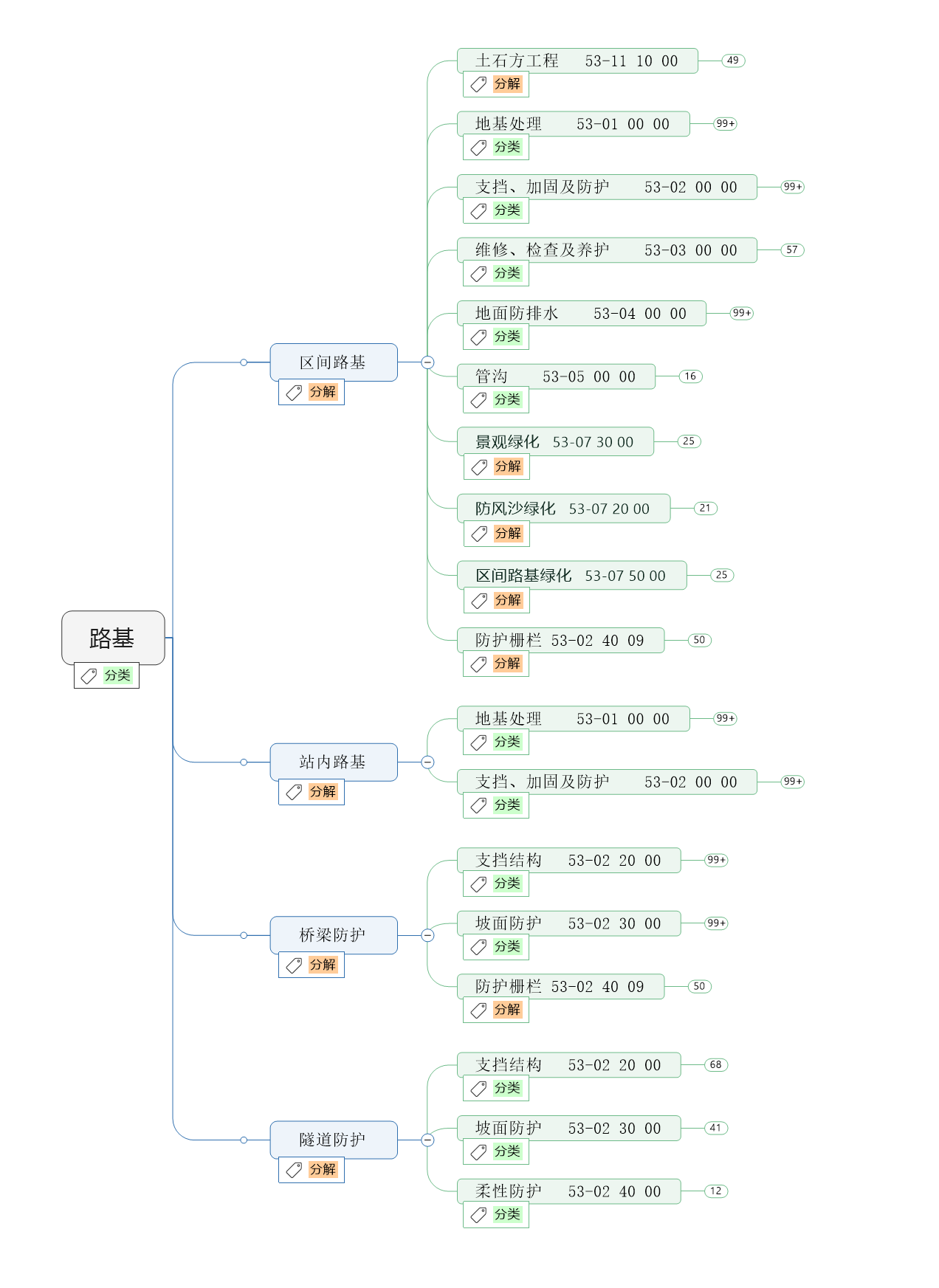Click the tag icon under 站内路基 node
The height and width of the screenshot is (1288, 939).
coord(294,793)
